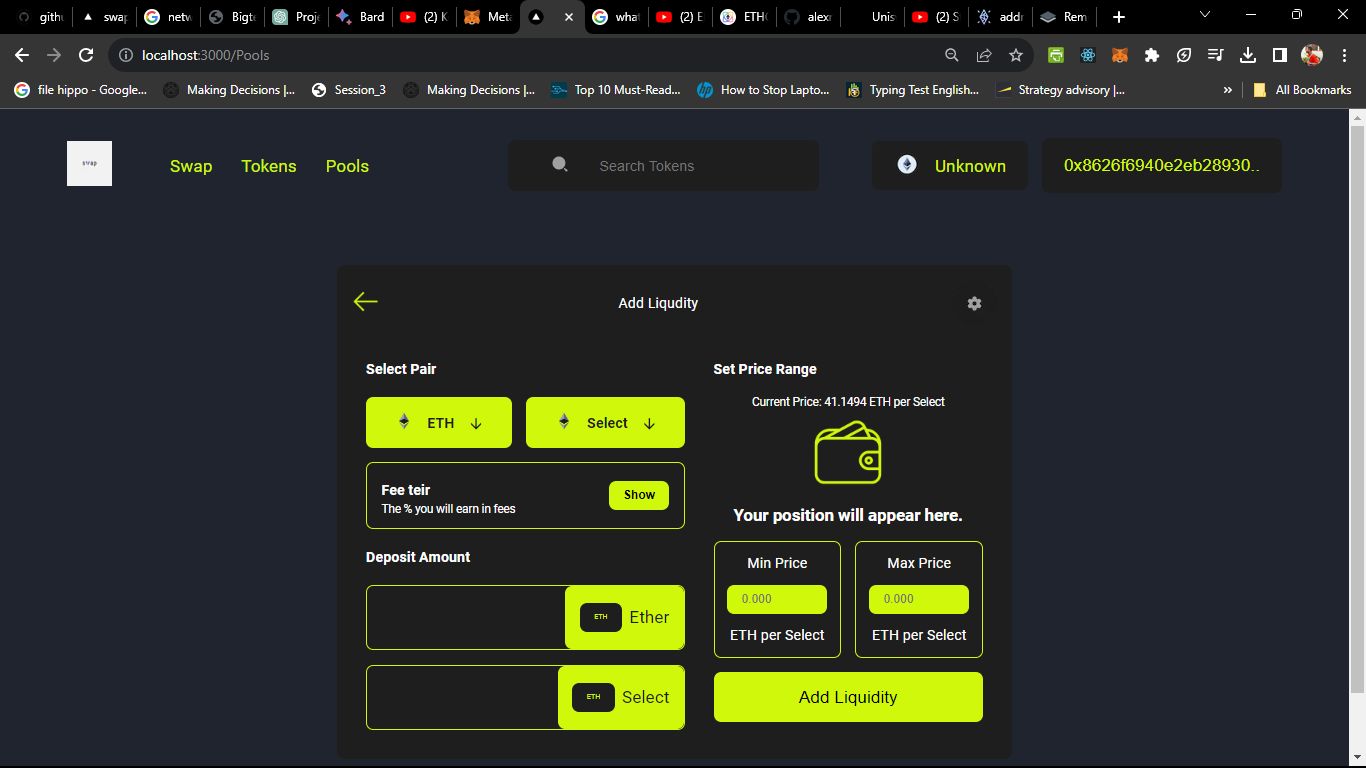Open the Session_3 bookmark
The image size is (1366, 768).
(349, 89)
